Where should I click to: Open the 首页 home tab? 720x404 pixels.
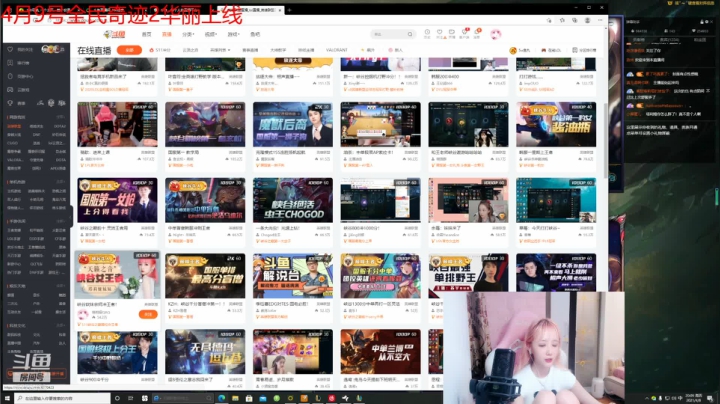pyautogui.click(x=146, y=34)
